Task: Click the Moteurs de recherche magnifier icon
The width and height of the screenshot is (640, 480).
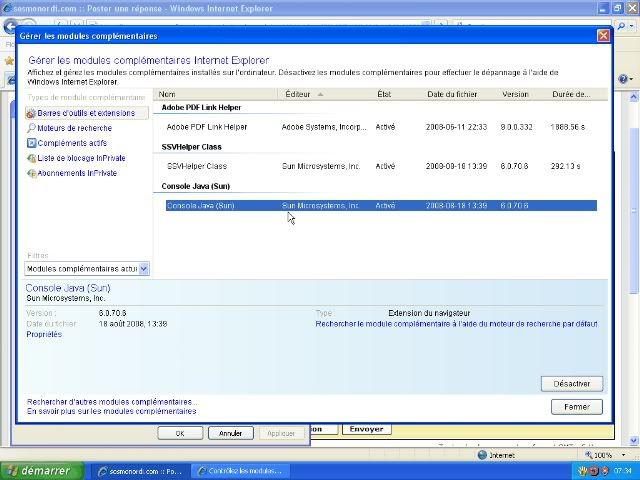Action: click(x=31, y=128)
